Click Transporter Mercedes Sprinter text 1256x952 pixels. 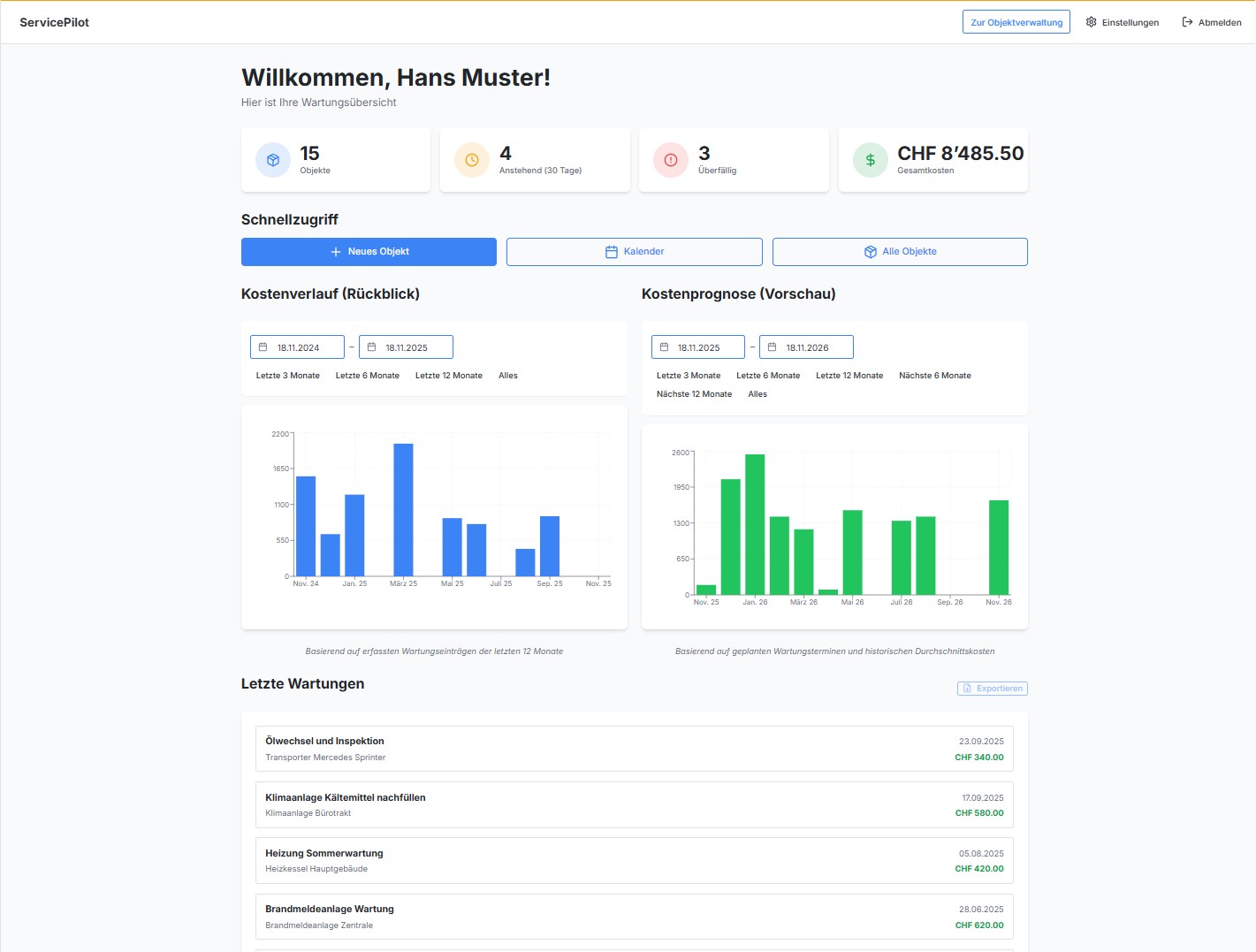(325, 758)
